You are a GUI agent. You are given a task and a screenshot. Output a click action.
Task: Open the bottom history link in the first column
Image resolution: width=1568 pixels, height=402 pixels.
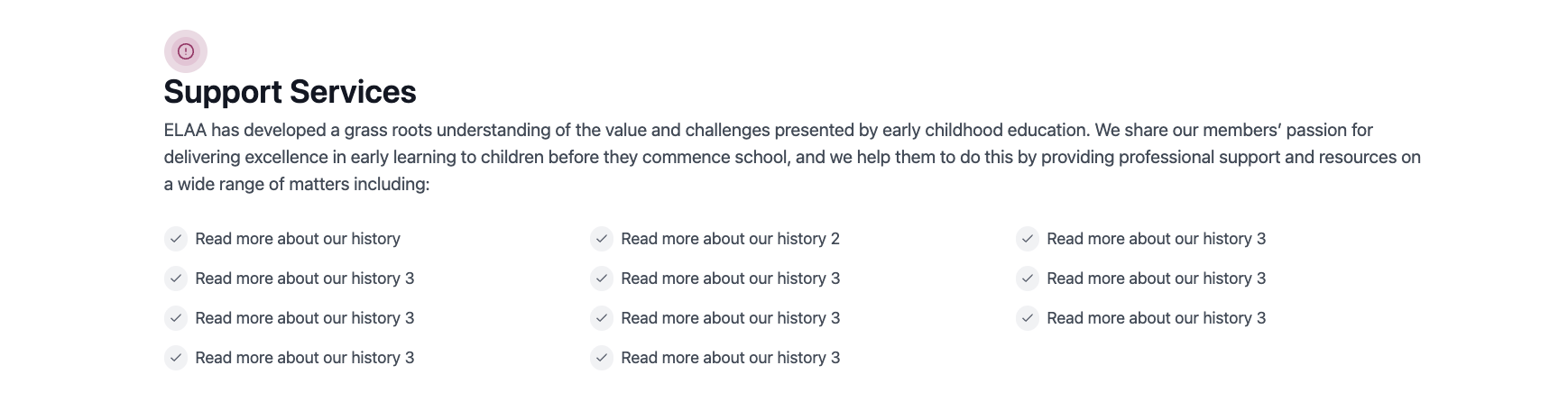point(304,358)
